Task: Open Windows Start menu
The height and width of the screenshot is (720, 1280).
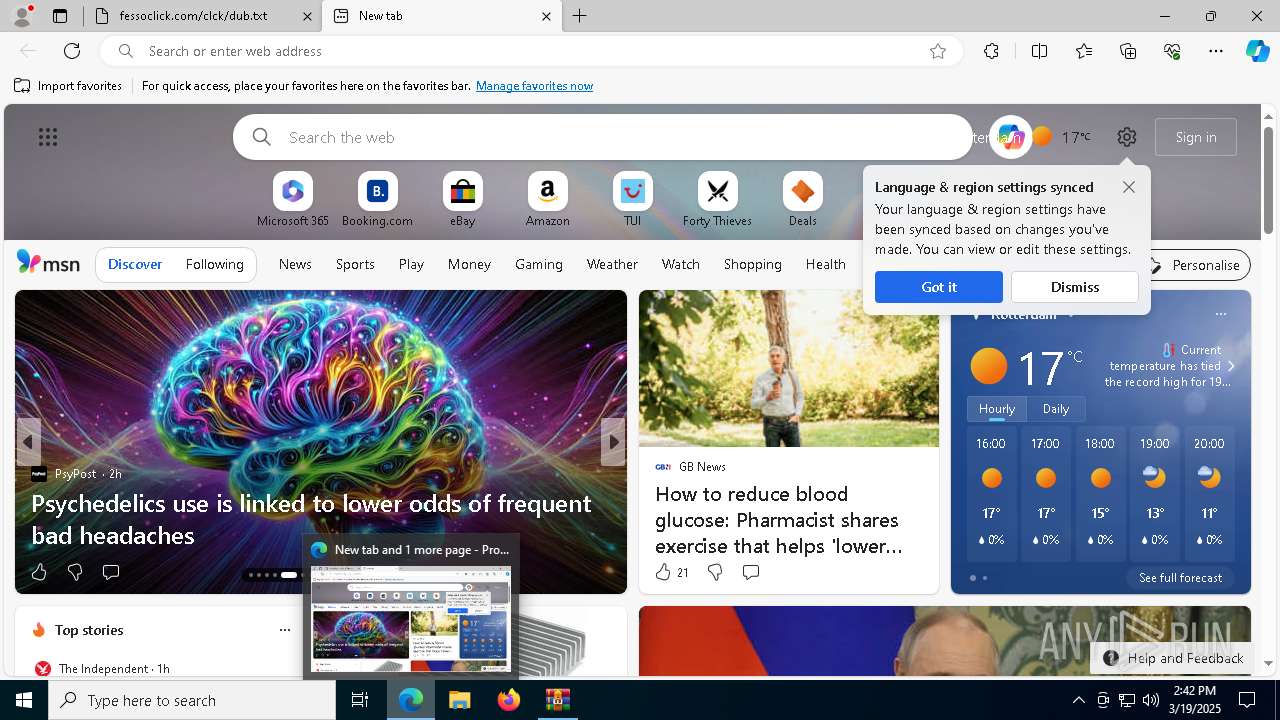Action: pyautogui.click(x=24, y=700)
